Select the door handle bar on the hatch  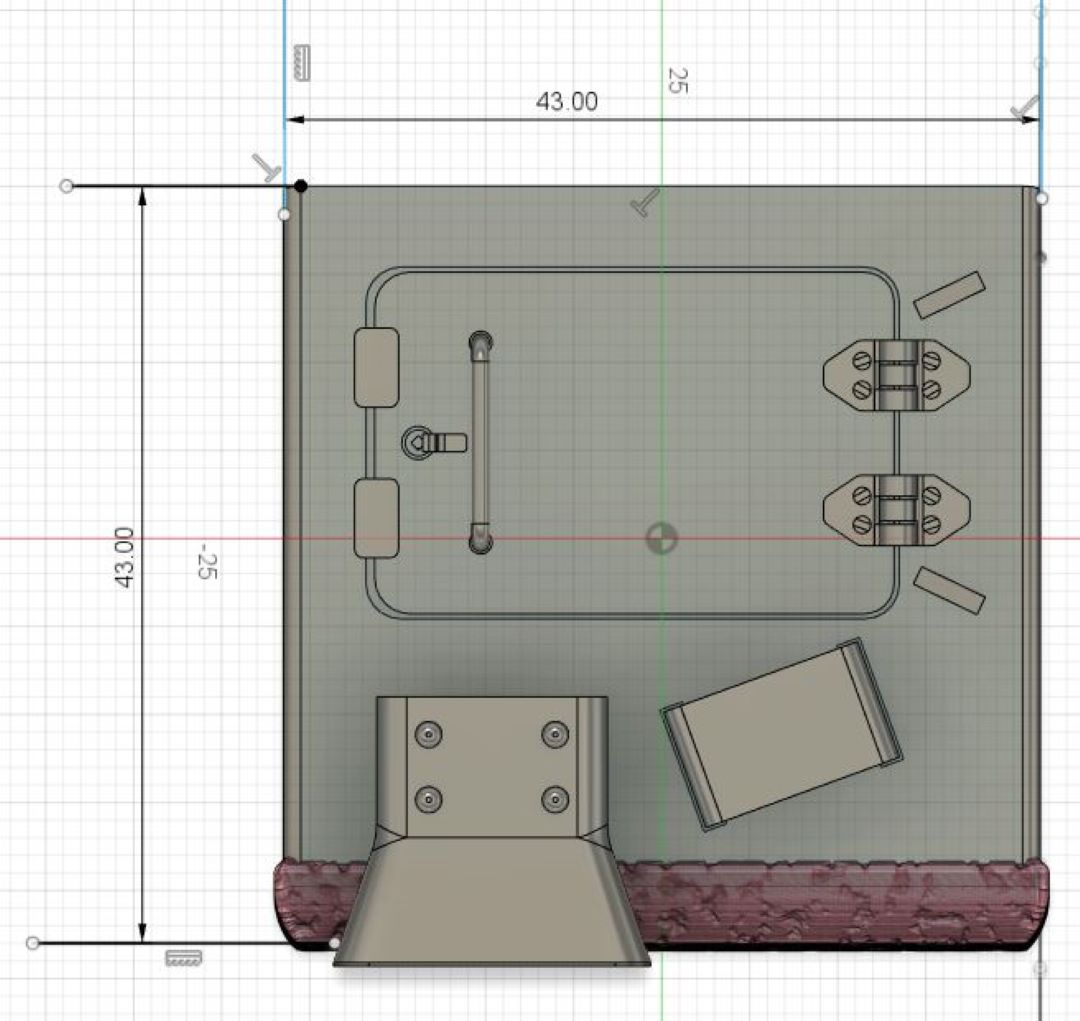coord(480,443)
